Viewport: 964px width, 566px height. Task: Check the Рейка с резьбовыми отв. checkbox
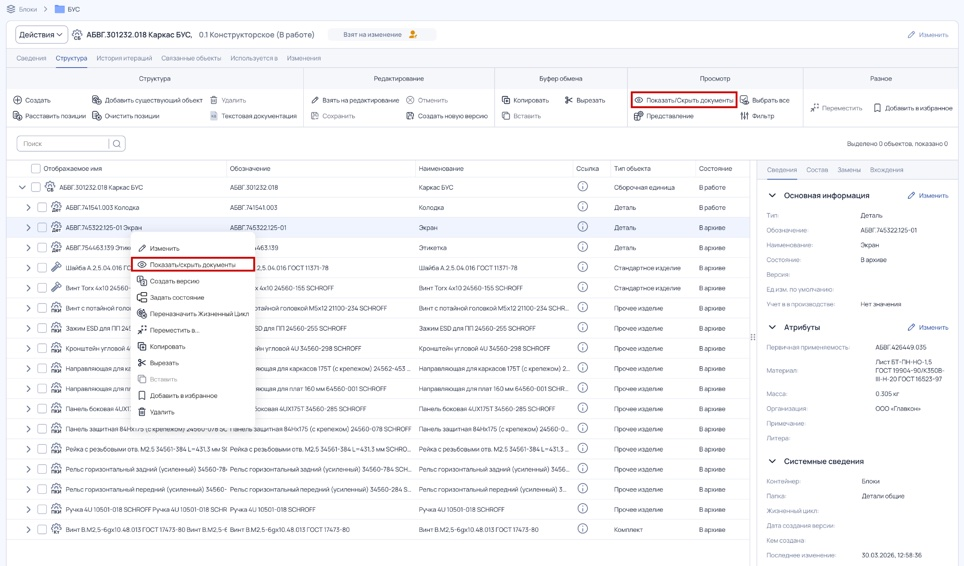[42, 449]
